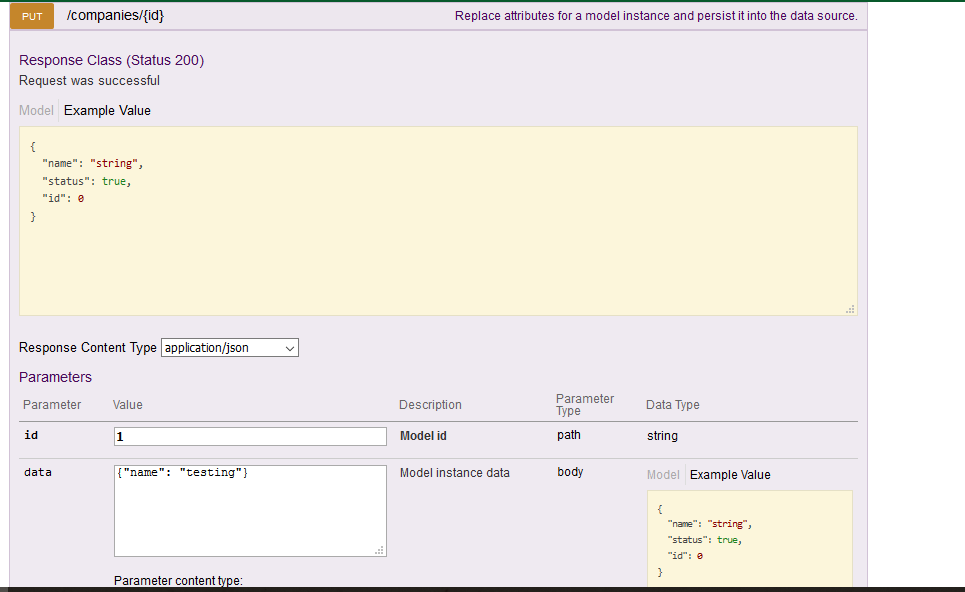Click the 'Value' column header
Viewport: 965px width, 592px height.
[x=127, y=405]
